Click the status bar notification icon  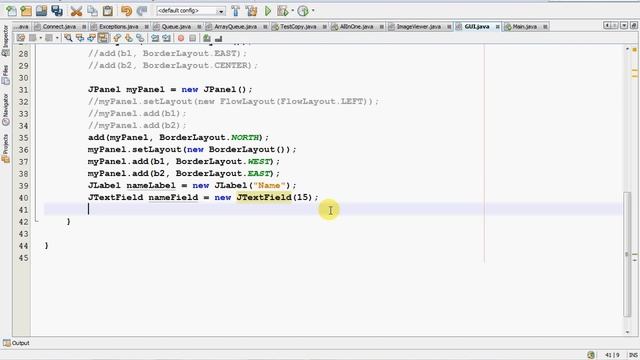(591, 355)
